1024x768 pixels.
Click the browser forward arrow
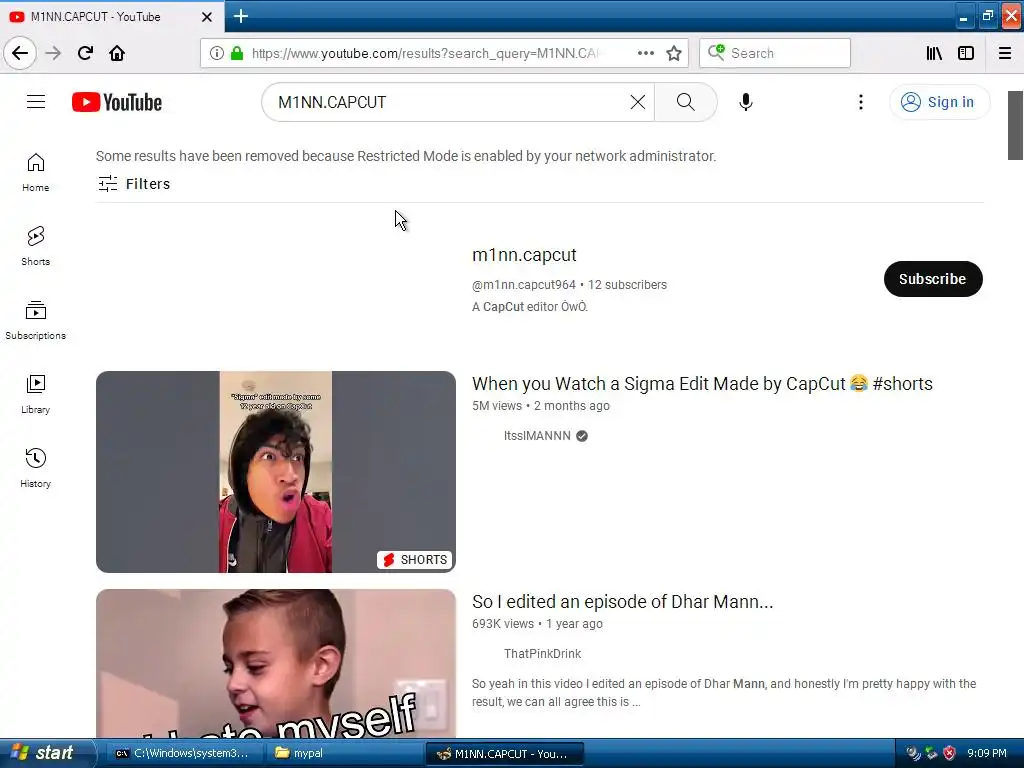(x=53, y=53)
